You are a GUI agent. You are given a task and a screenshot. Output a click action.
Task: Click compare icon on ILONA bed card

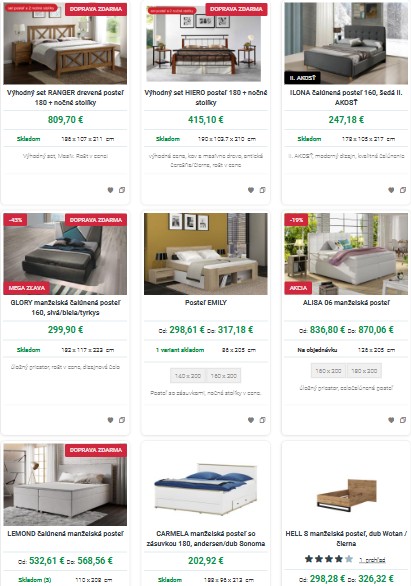click(x=402, y=190)
